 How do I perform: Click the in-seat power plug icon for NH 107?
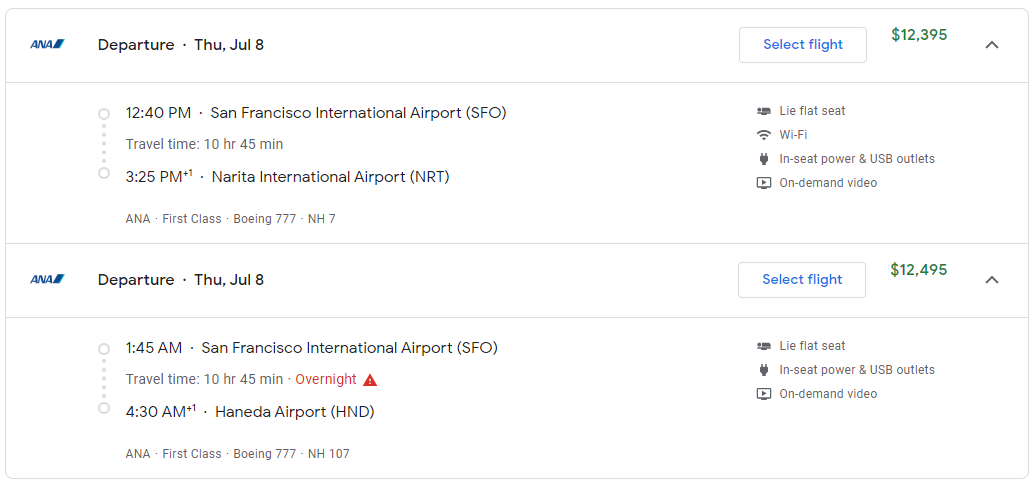point(764,370)
